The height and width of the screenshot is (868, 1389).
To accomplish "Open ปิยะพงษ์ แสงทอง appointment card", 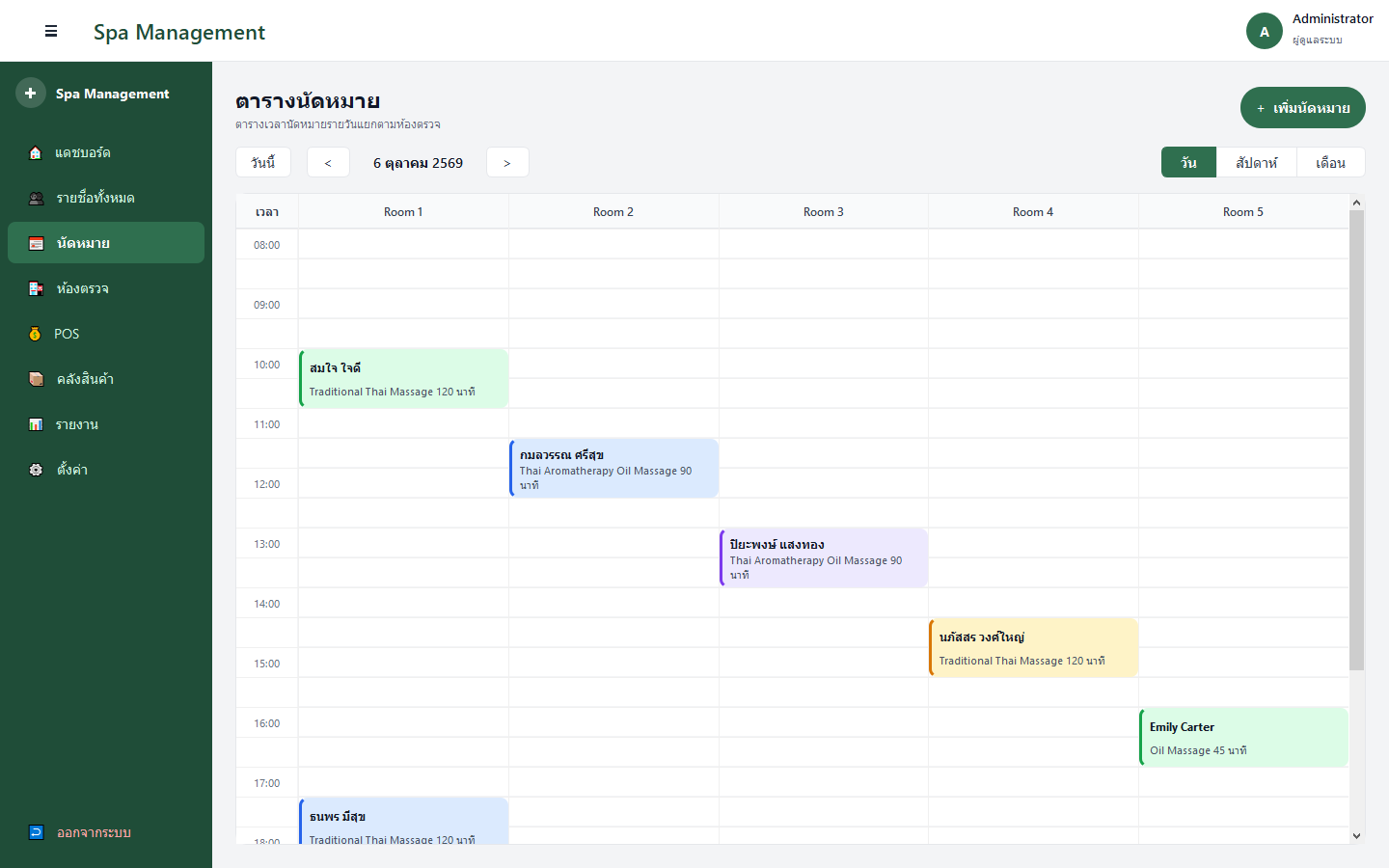I will 824,557.
